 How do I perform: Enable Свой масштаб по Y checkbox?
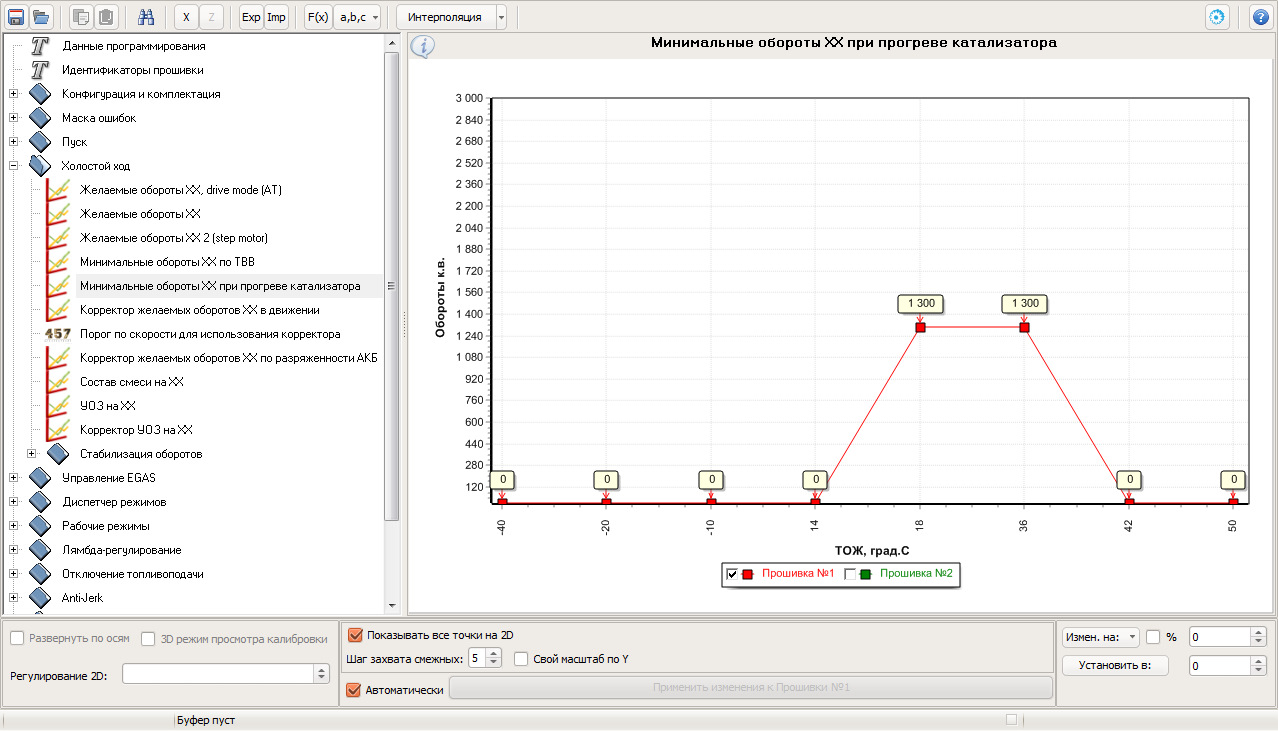[521, 659]
